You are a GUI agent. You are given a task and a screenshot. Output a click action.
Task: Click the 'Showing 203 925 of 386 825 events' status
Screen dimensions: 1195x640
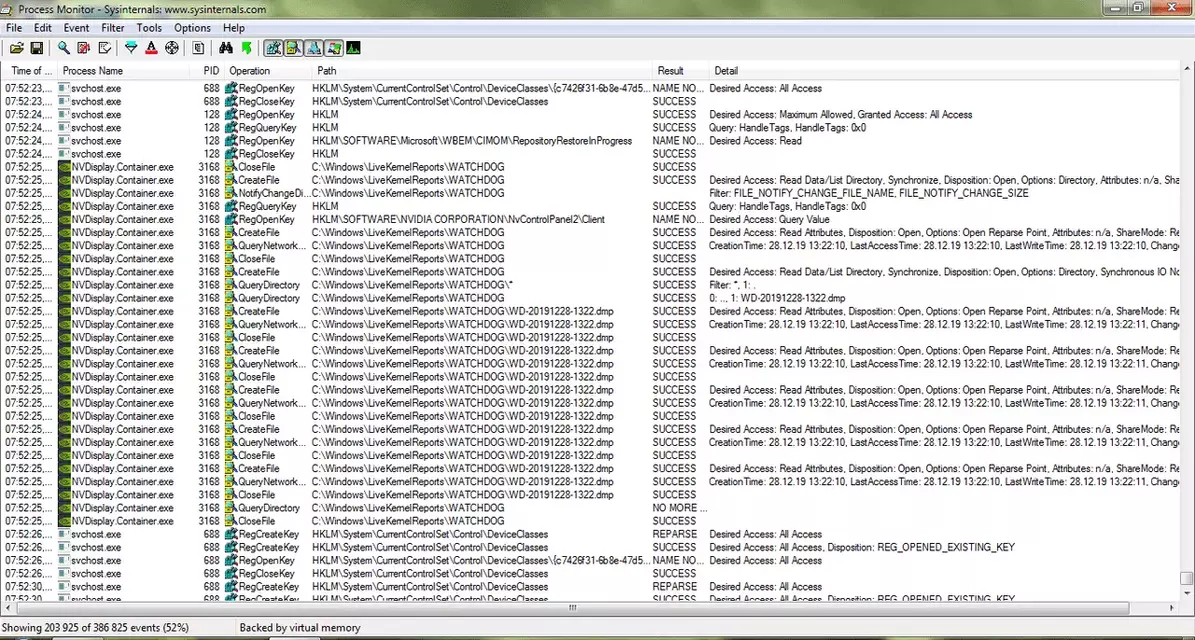[97, 628]
